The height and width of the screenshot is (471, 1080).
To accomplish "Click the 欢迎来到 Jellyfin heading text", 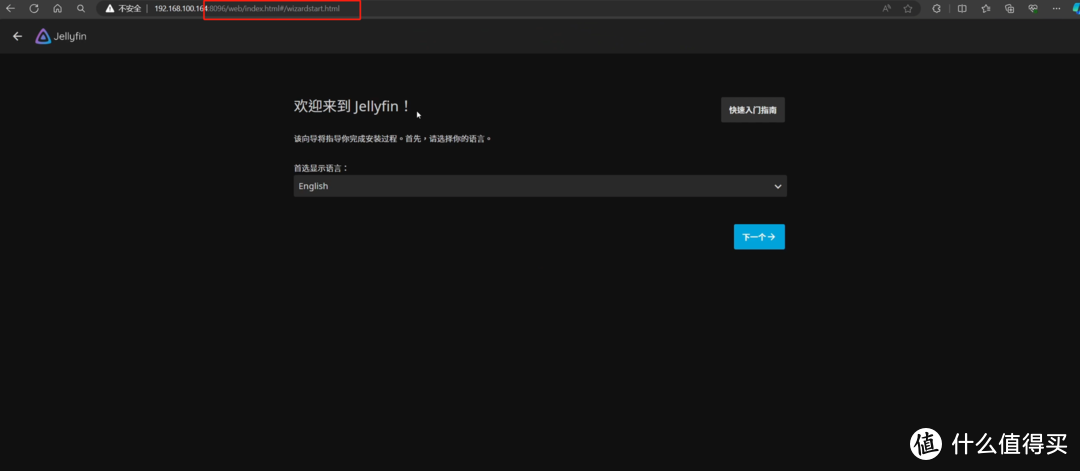I will point(353,106).
